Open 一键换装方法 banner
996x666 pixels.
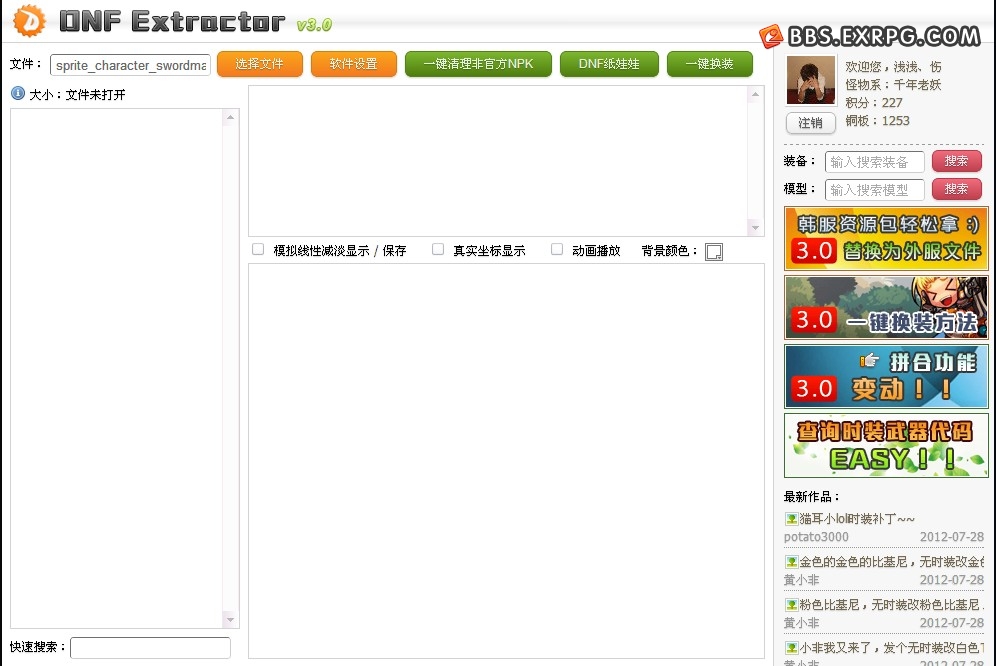(x=886, y=308)
